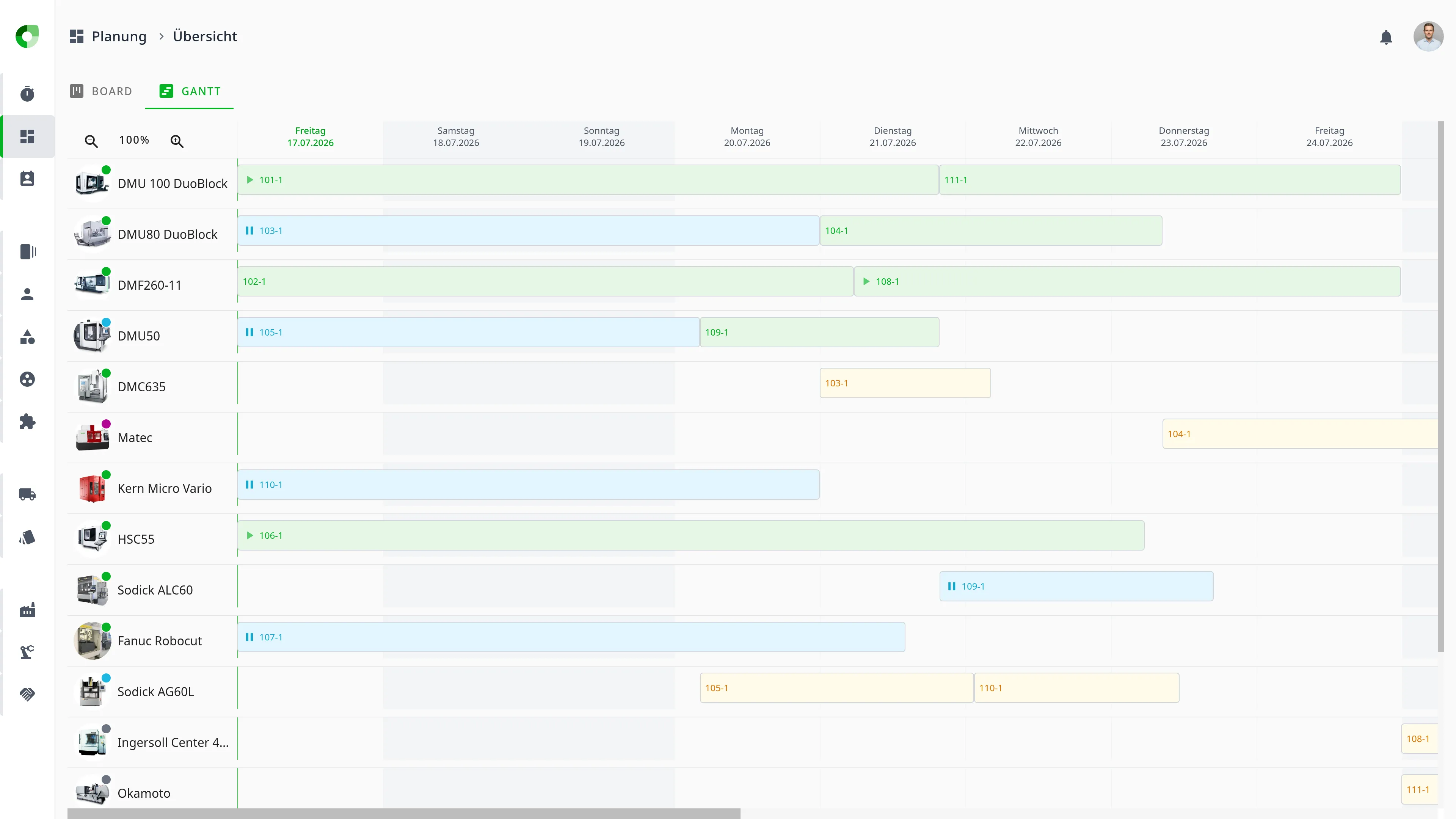
Task: Open task 102-1 on DMF260-11
Action: (546, 281)
